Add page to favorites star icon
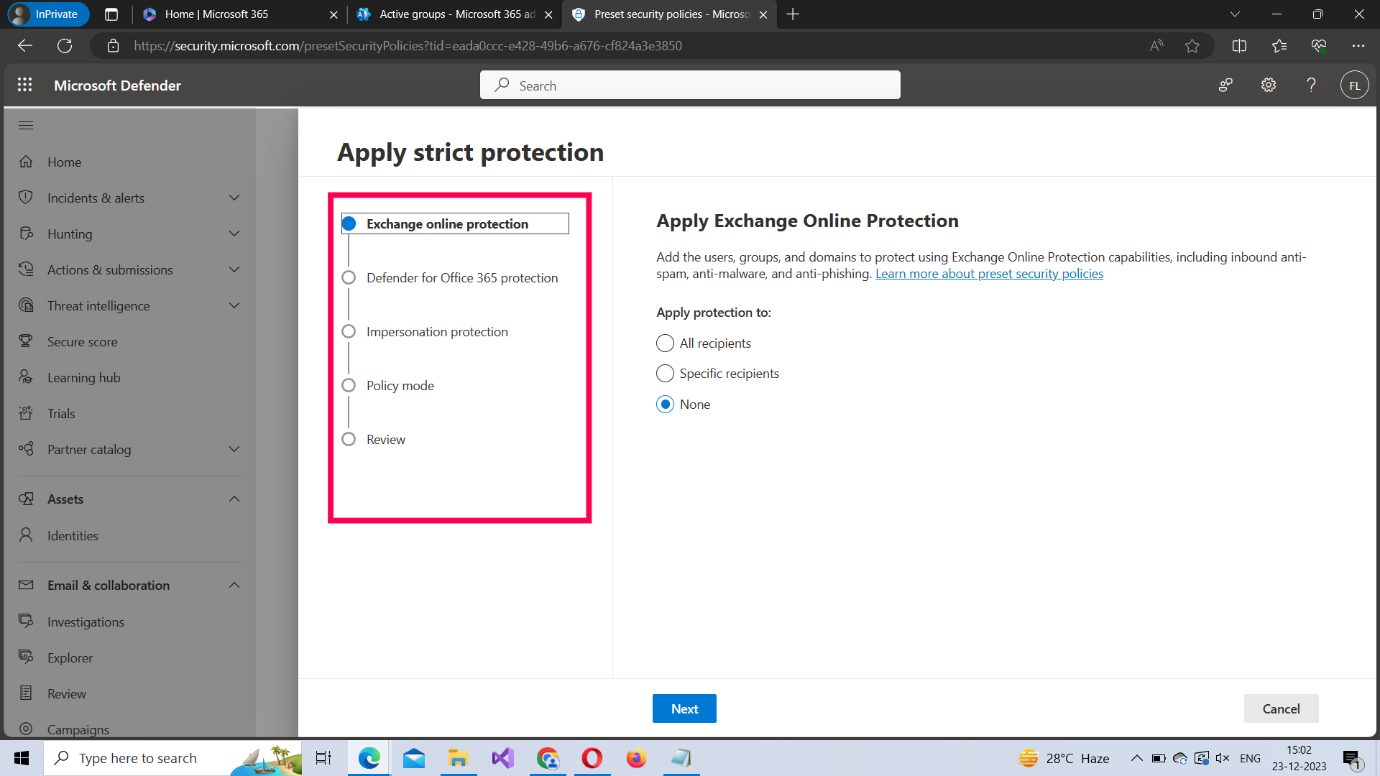 pos(1192,46)
